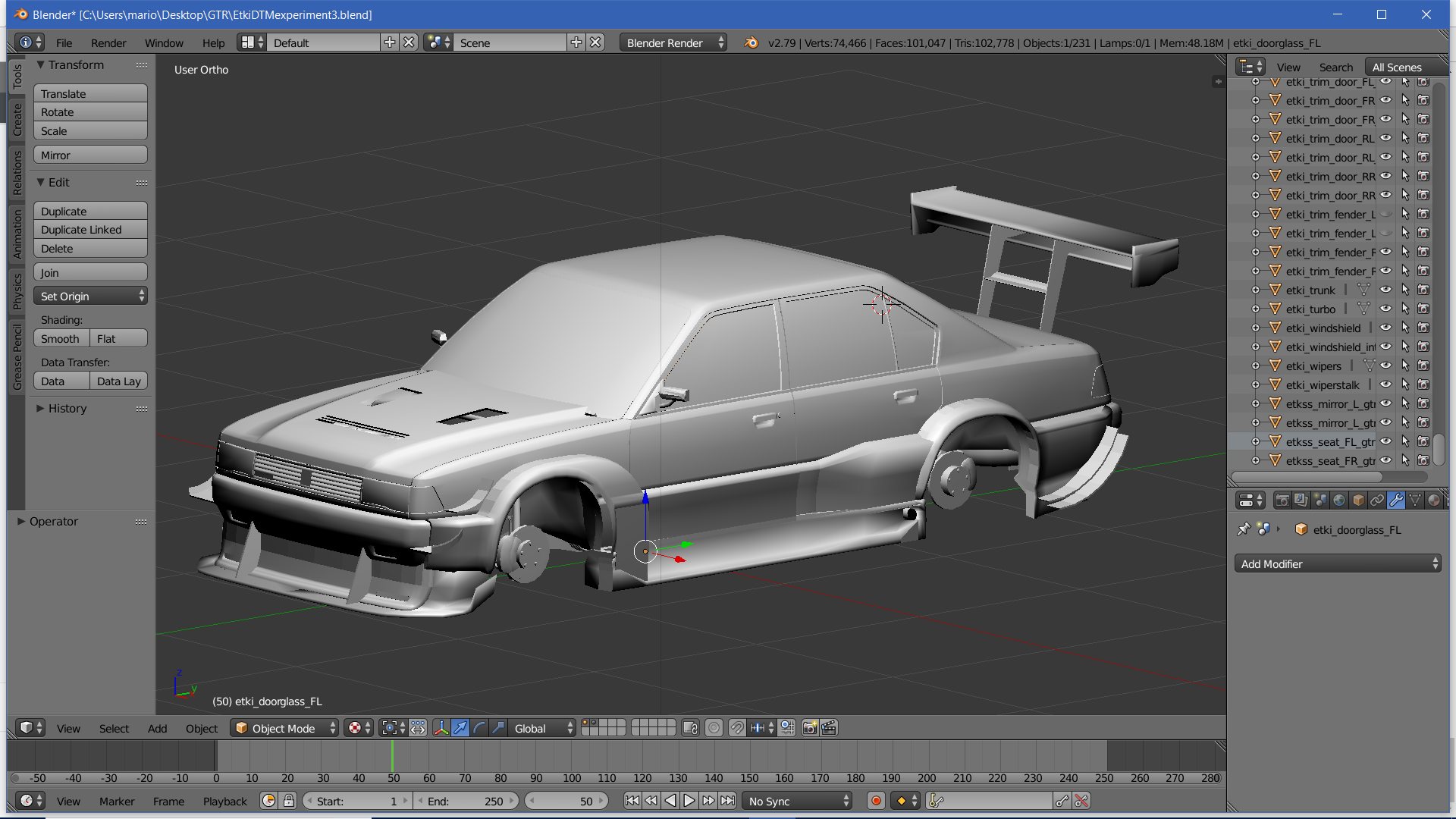This screenshot has height=819, width=1456.
Task: Click the proportional editing circle icon
Action: pyautogui.click(x=714, y=728)
